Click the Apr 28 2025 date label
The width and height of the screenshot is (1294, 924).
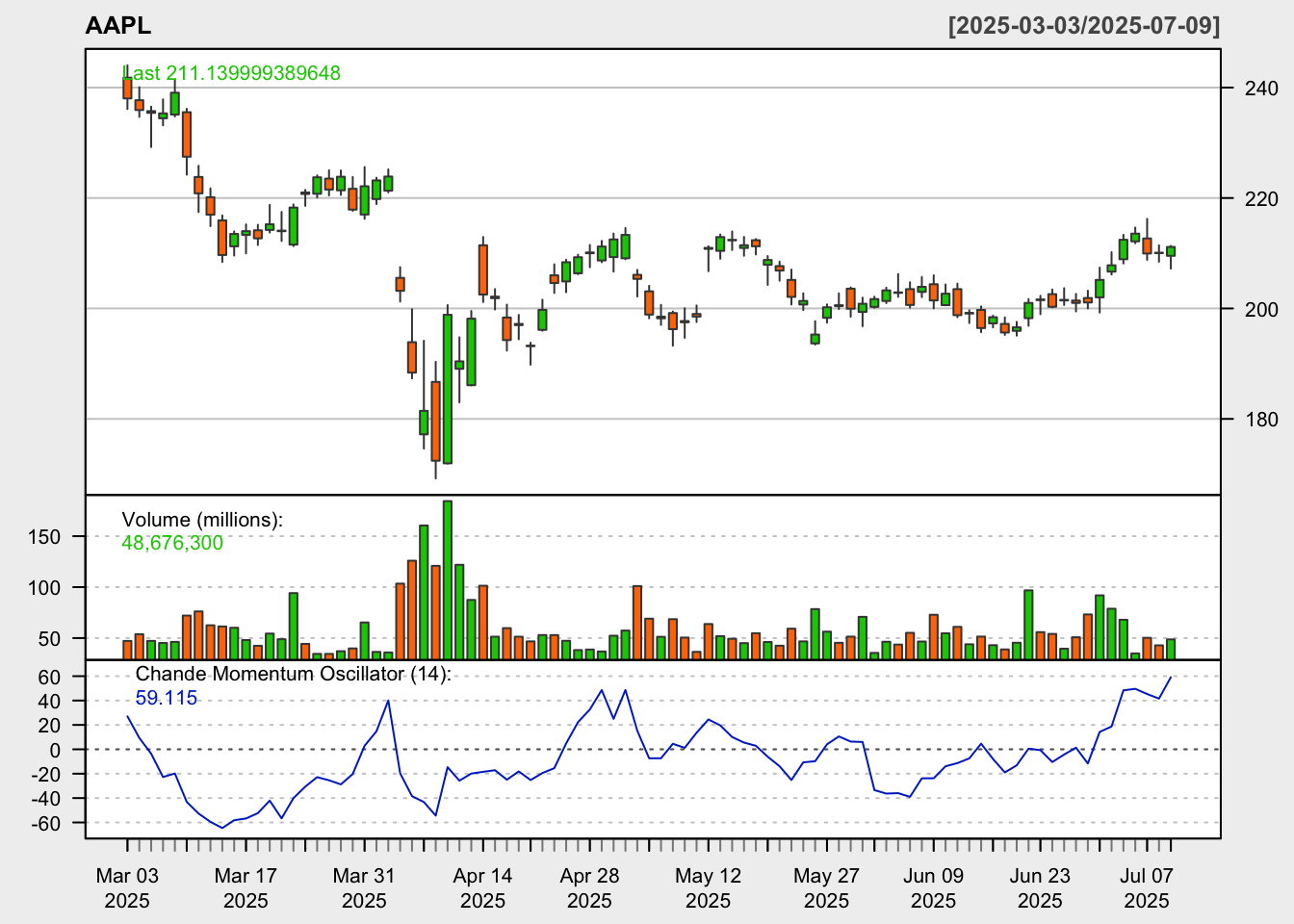point(589,888)
